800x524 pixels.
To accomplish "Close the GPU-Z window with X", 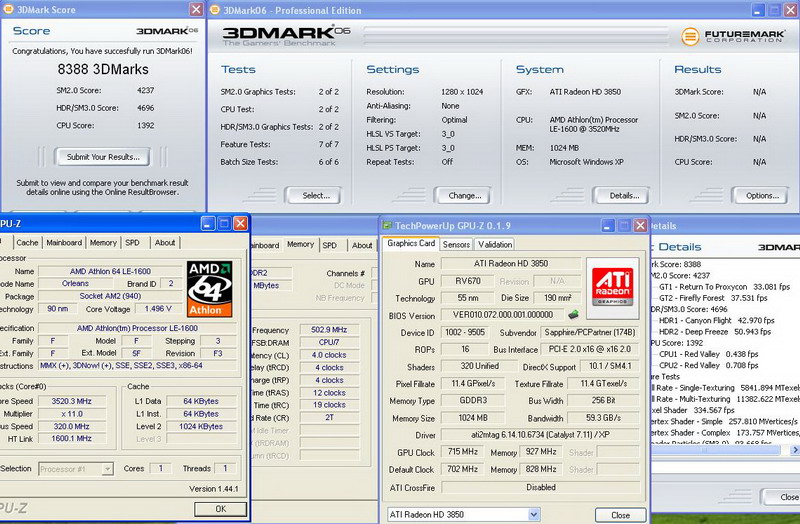I will pyautogui.click(x=640, y=226).
